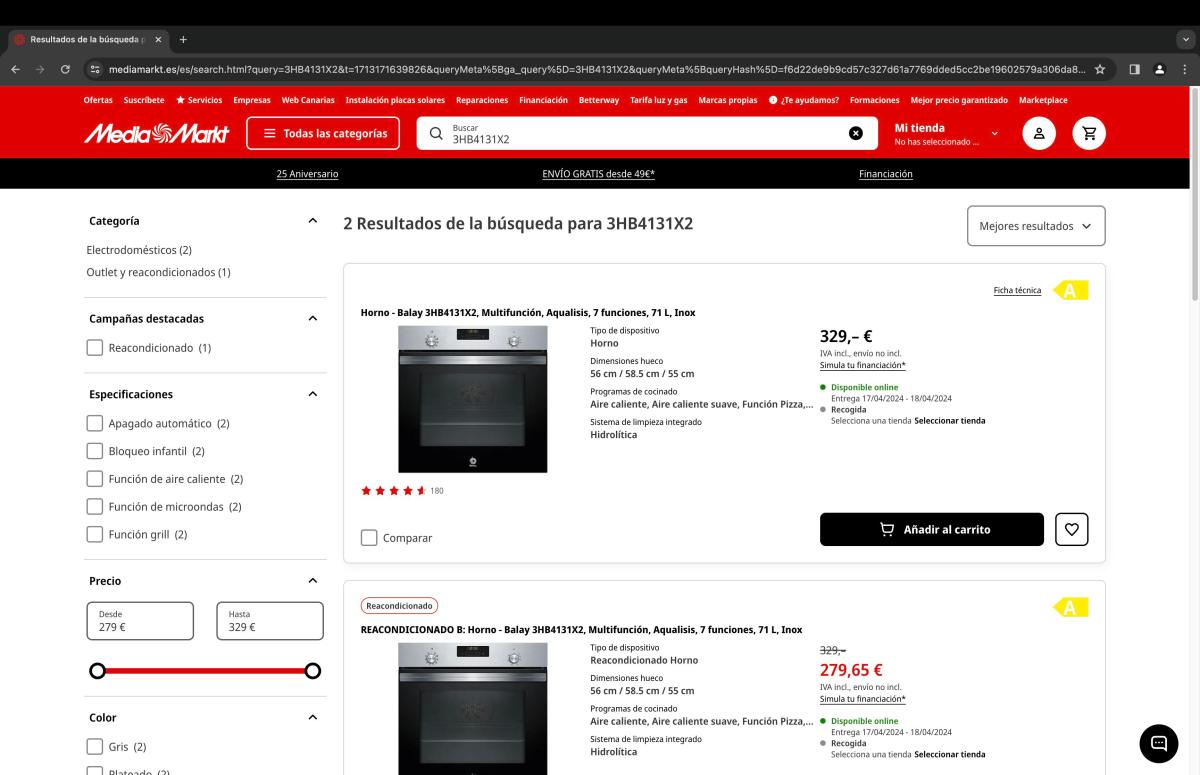This screenshot has width=1200, height=775.
Task: Collapse Campañas destacadas section
Action: 312,319
